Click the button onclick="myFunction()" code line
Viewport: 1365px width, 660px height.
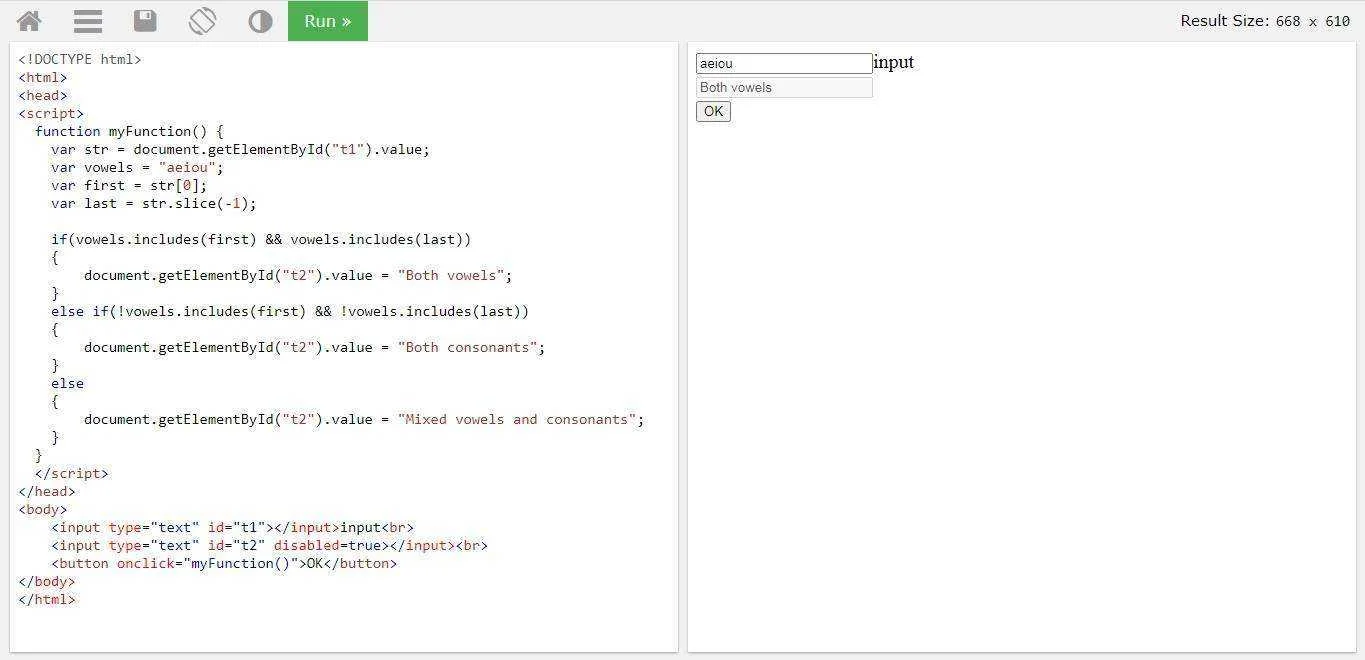224,563
